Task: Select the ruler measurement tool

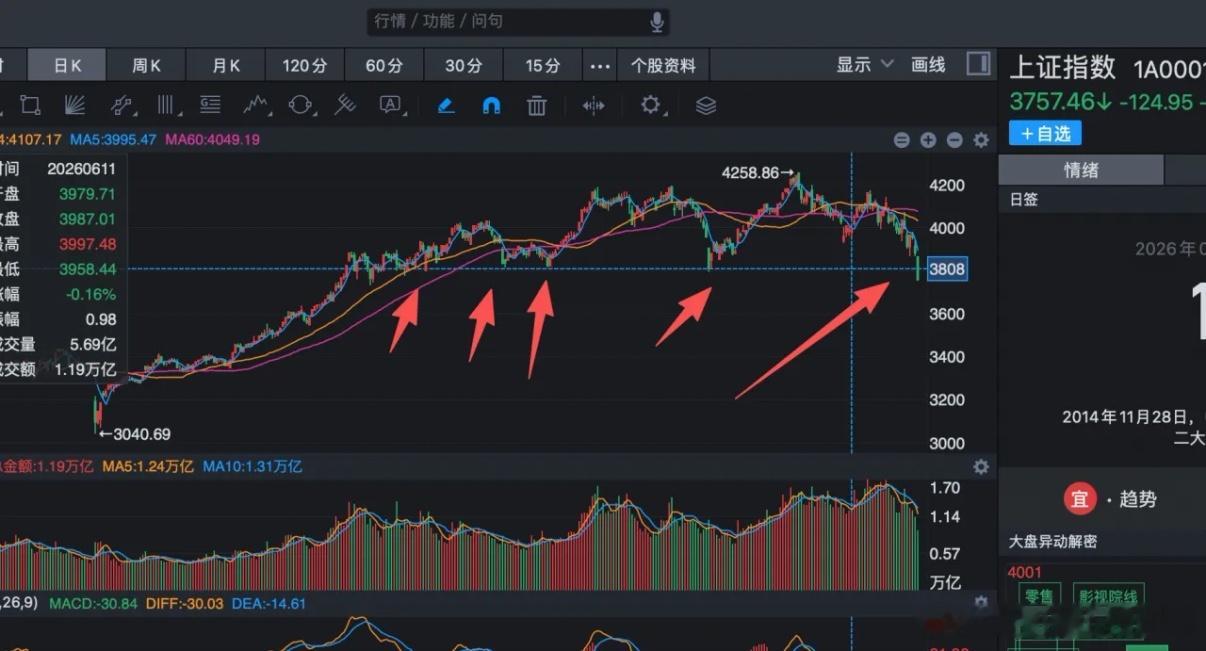Action: pos(345,105)
